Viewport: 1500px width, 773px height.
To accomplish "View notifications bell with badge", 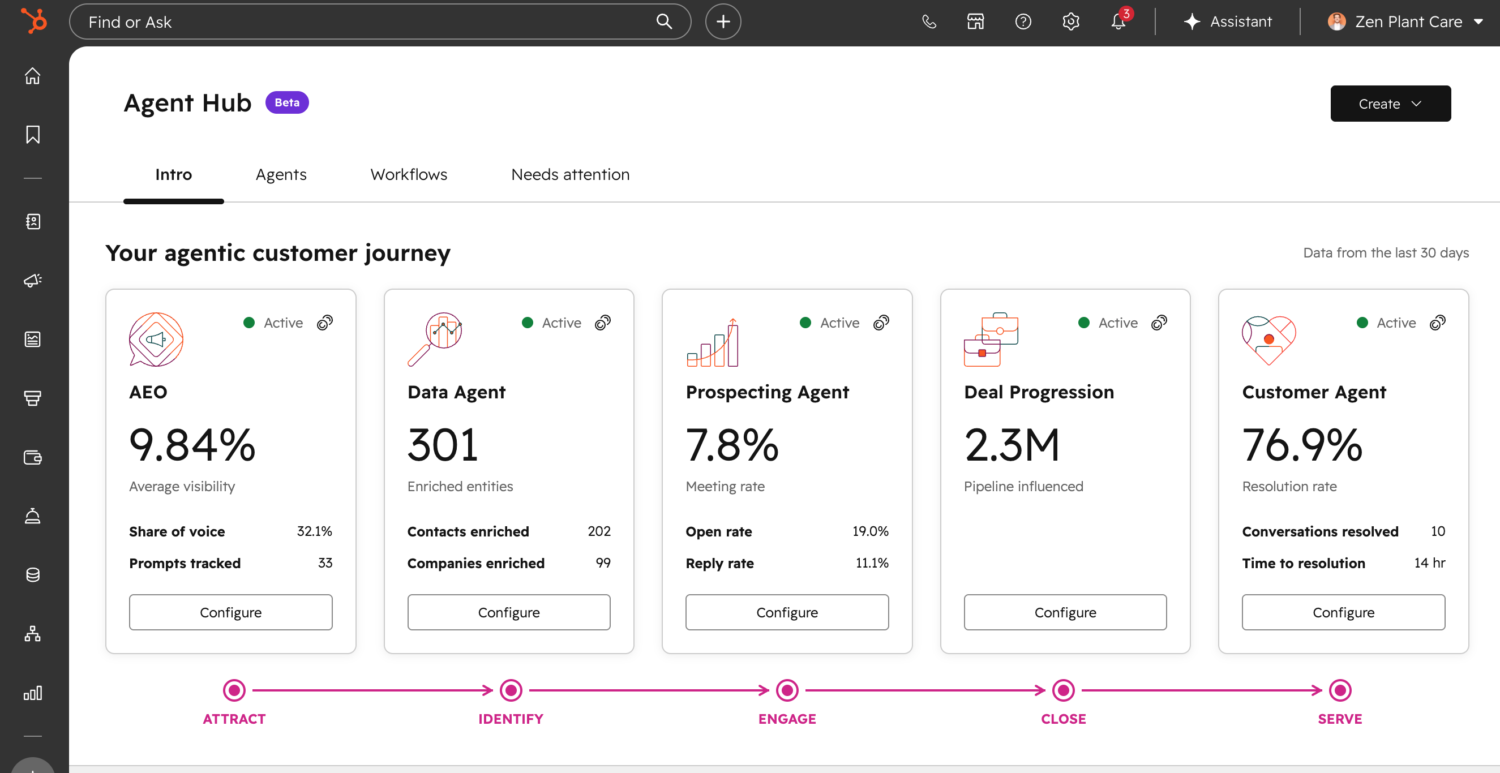I will [x=1120, y=21].
